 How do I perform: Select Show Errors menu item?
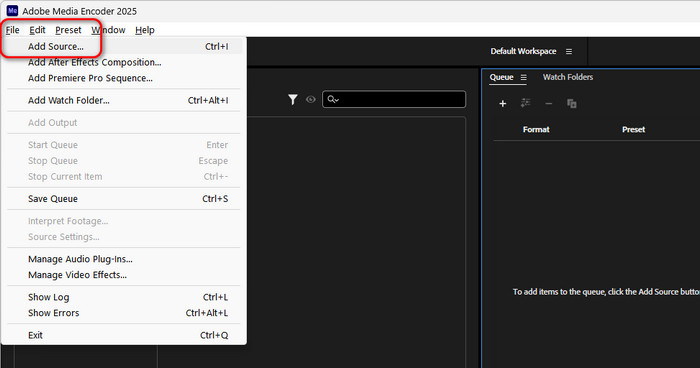pyautogui.click(x=125, y=313)
